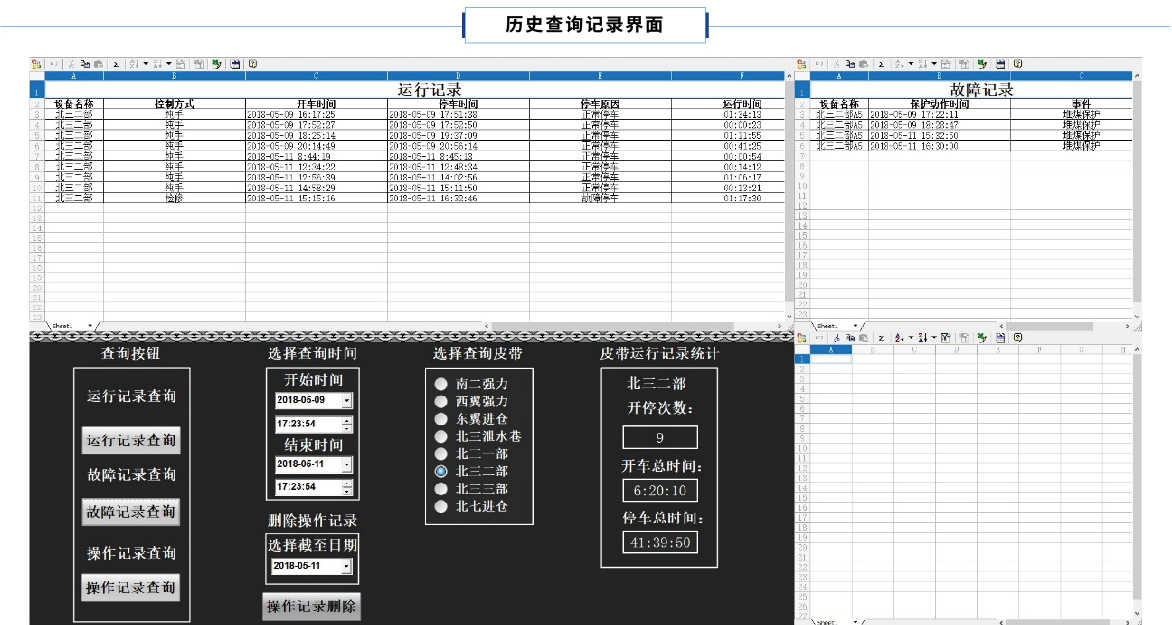Click the Sheet tab below 运行记录 table

tap(62, 325)
